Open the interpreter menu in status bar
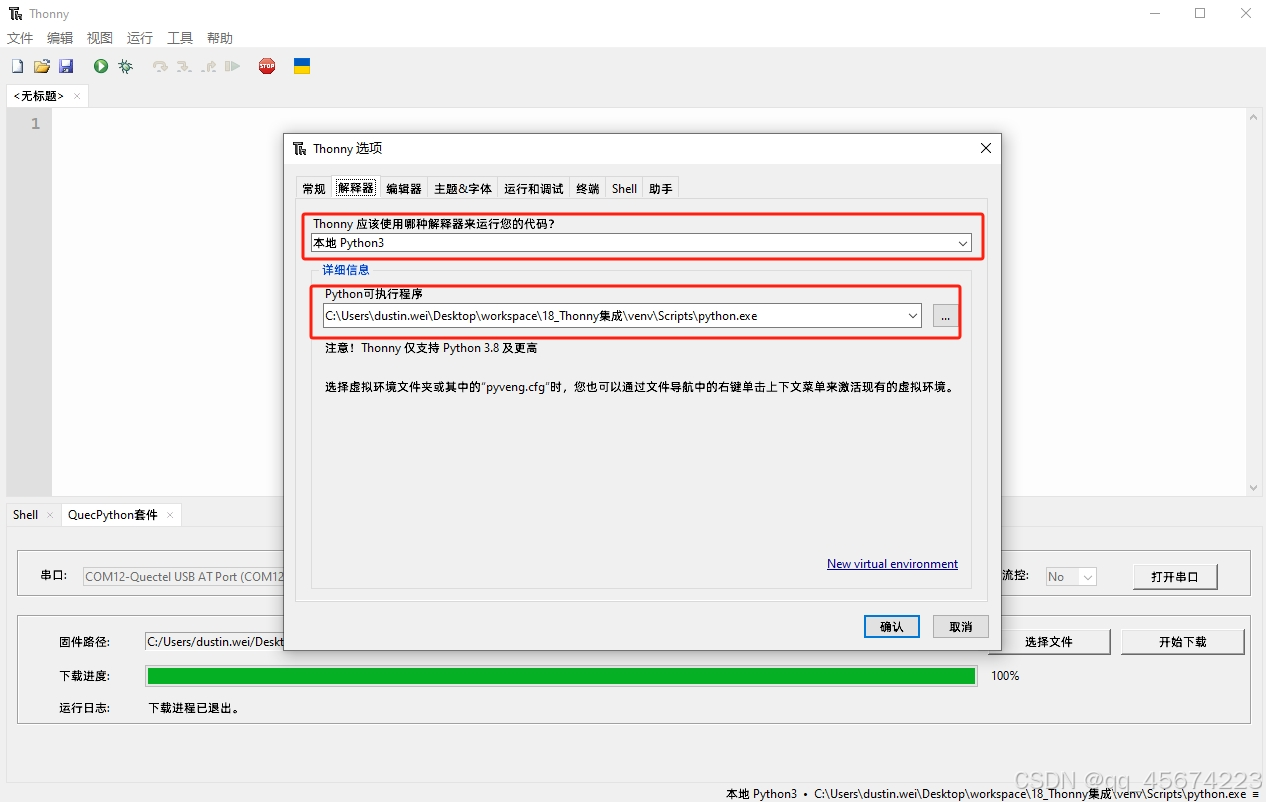The width and height of the screenshot is (1266, 802). point(1255,794)
